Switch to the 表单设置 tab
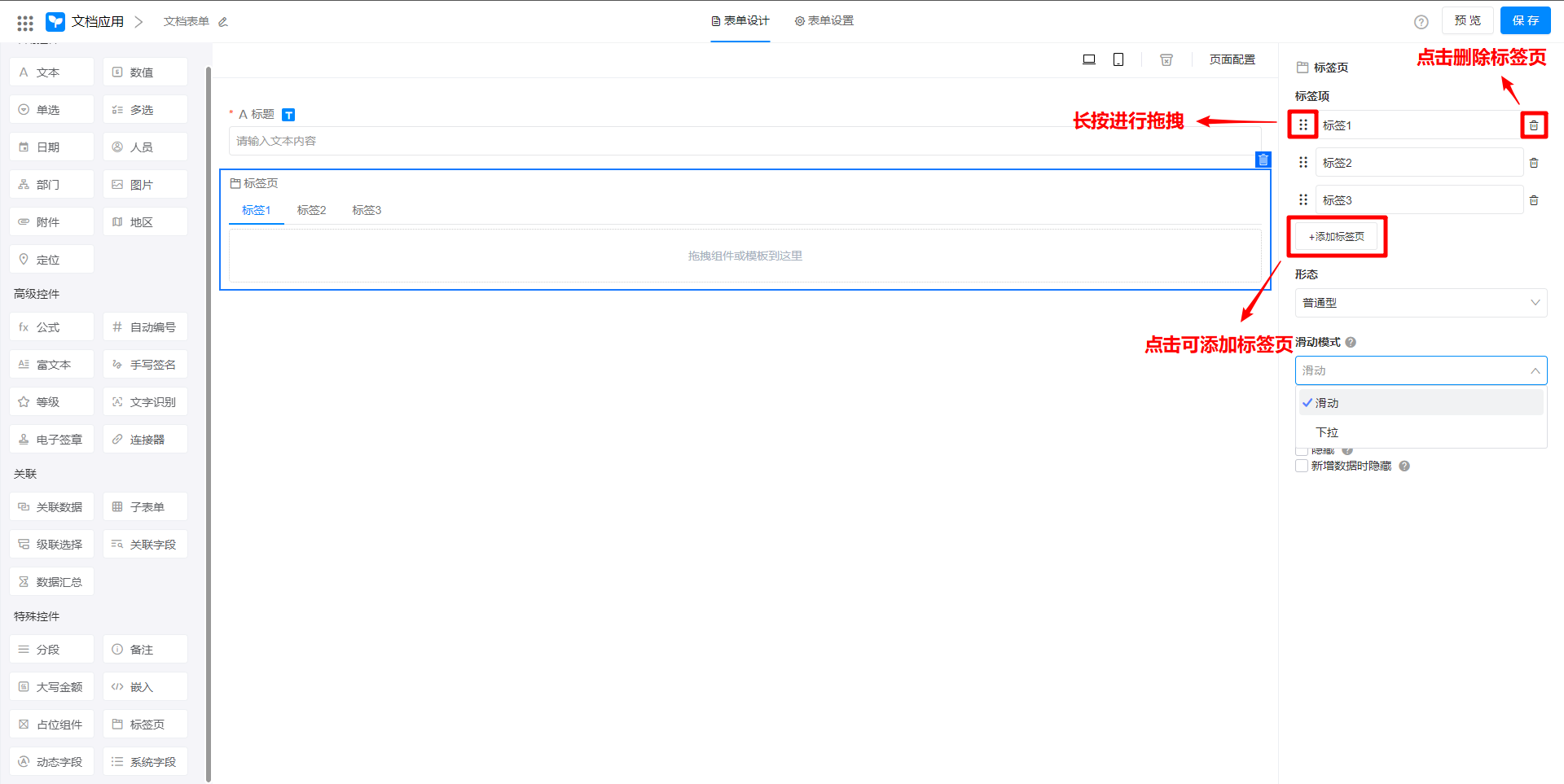Screen dimensions: 1564x784 click(x=824, y=21)
